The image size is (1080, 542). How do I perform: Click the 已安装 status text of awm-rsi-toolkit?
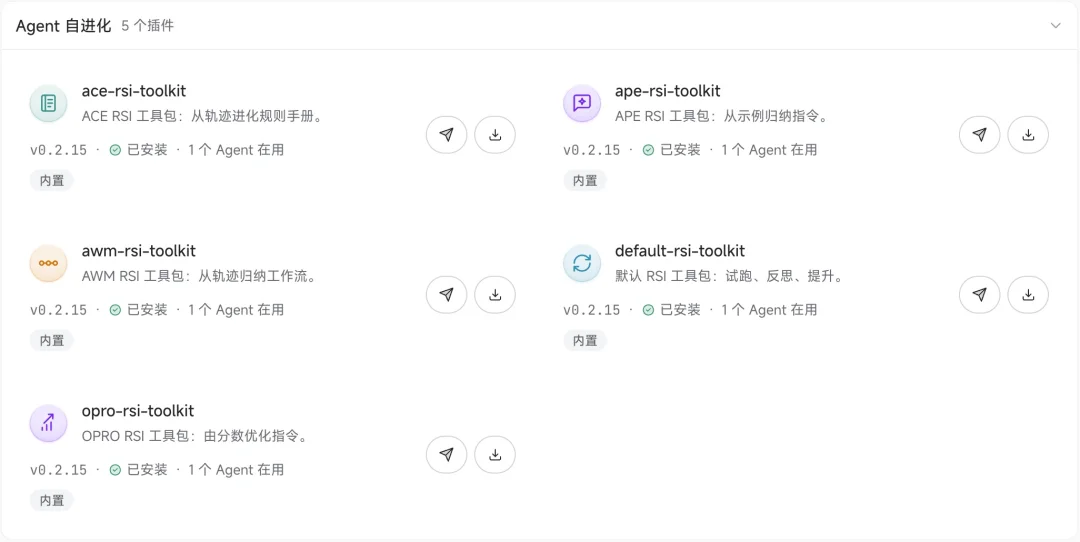click(x=147, y=310)
